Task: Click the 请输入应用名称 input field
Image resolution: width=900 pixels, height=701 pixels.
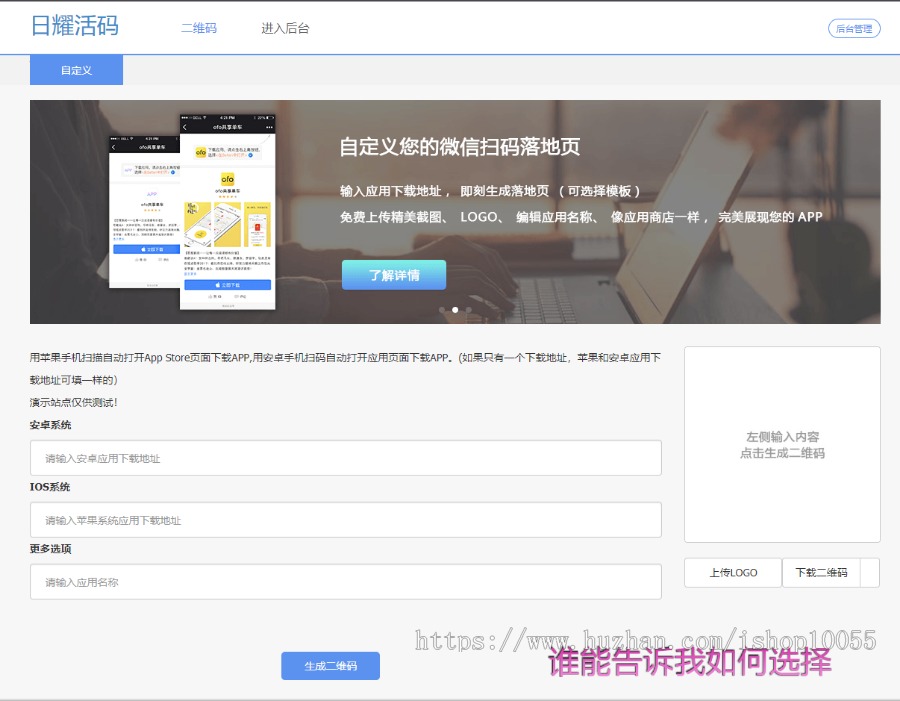Action: [345, 581]
